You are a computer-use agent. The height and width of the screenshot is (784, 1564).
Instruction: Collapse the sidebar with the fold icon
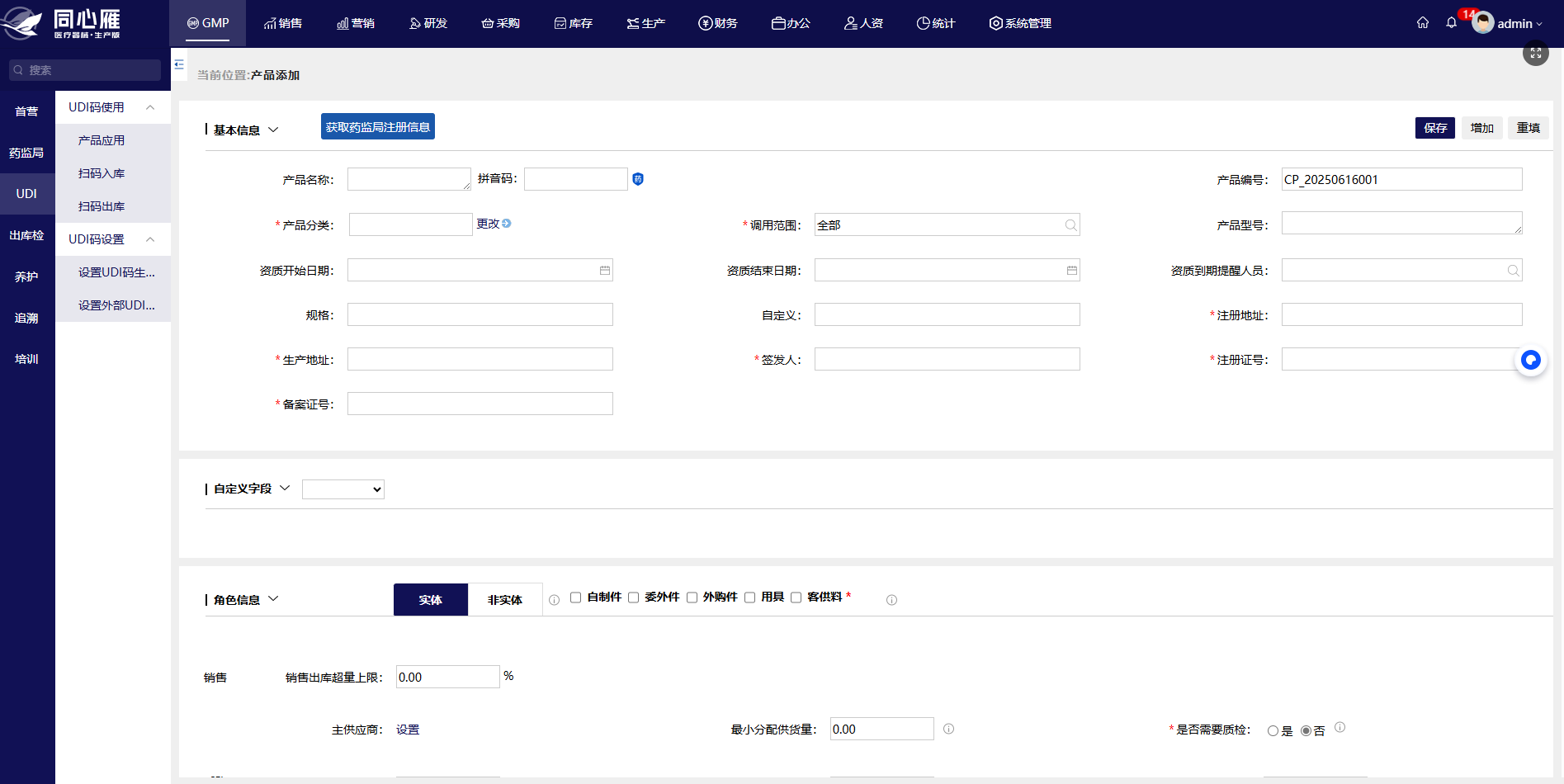point(179,64)
